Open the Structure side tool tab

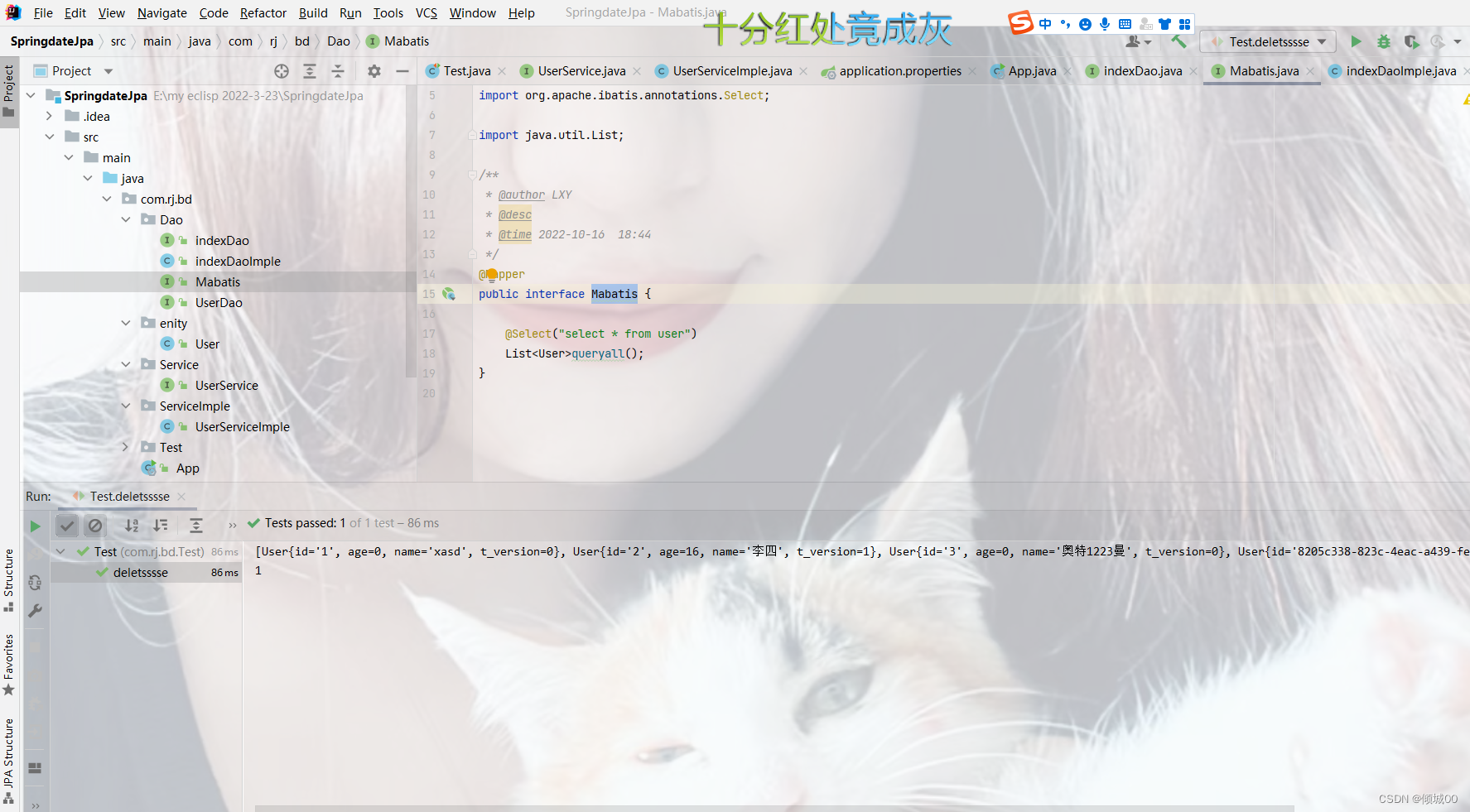(x=9, y=579)
